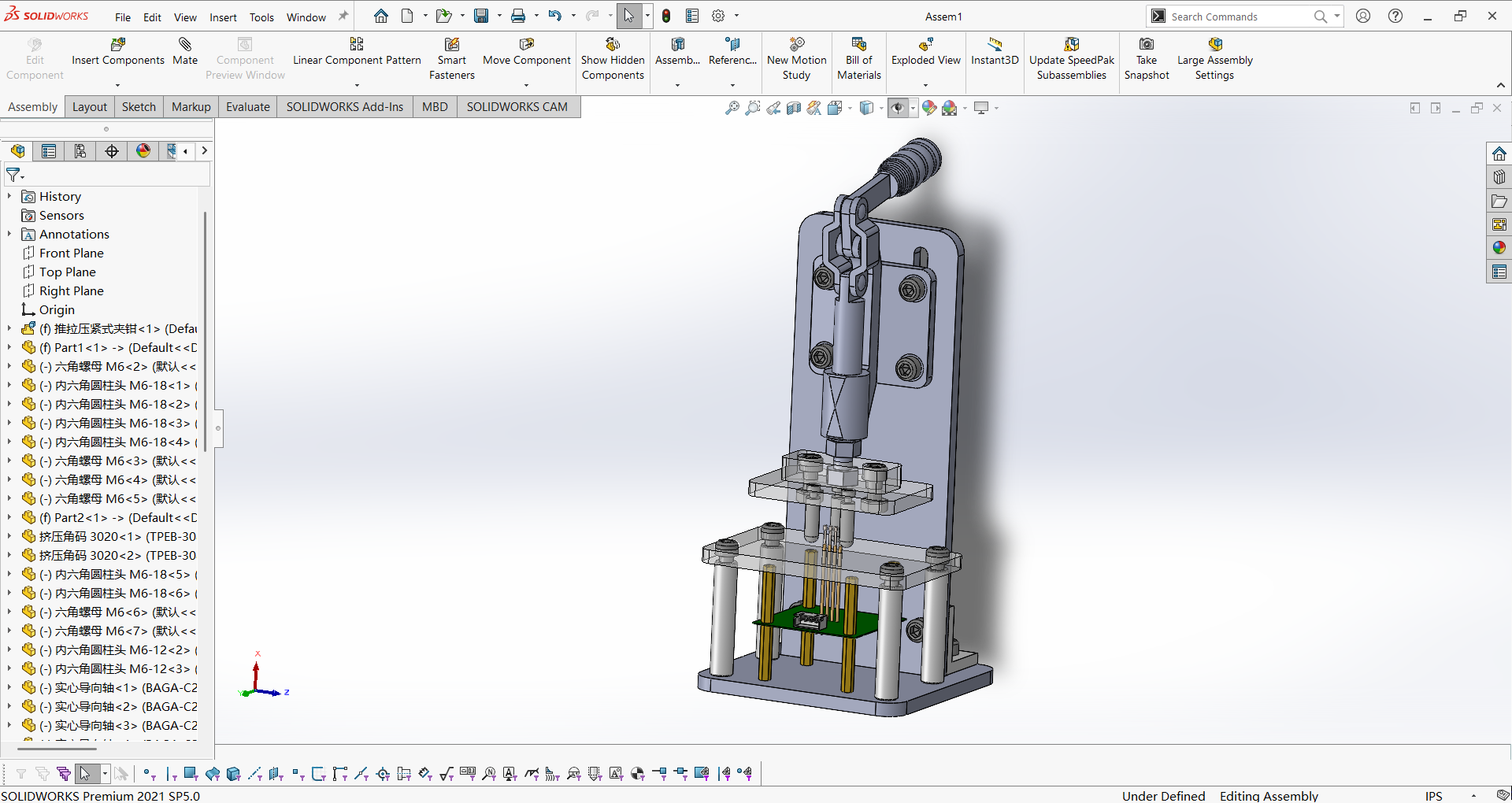
Task: Expand the Part2<1> component node
Action: pos(9,517)
